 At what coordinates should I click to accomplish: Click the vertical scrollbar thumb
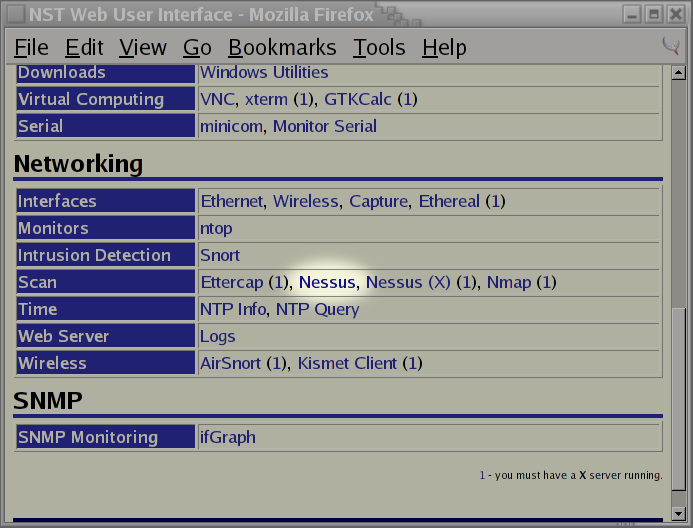click(678, 398)
